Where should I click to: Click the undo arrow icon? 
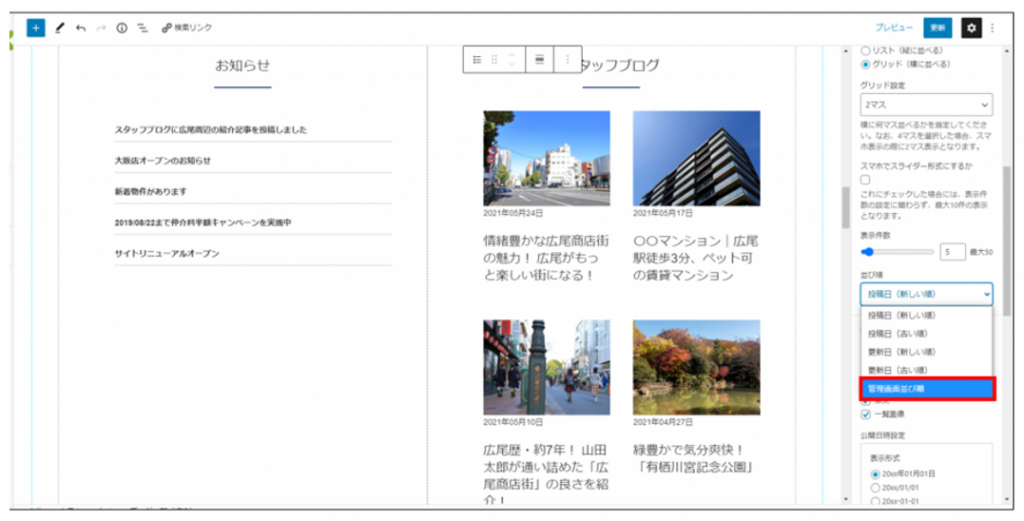[x=80, y=28]
